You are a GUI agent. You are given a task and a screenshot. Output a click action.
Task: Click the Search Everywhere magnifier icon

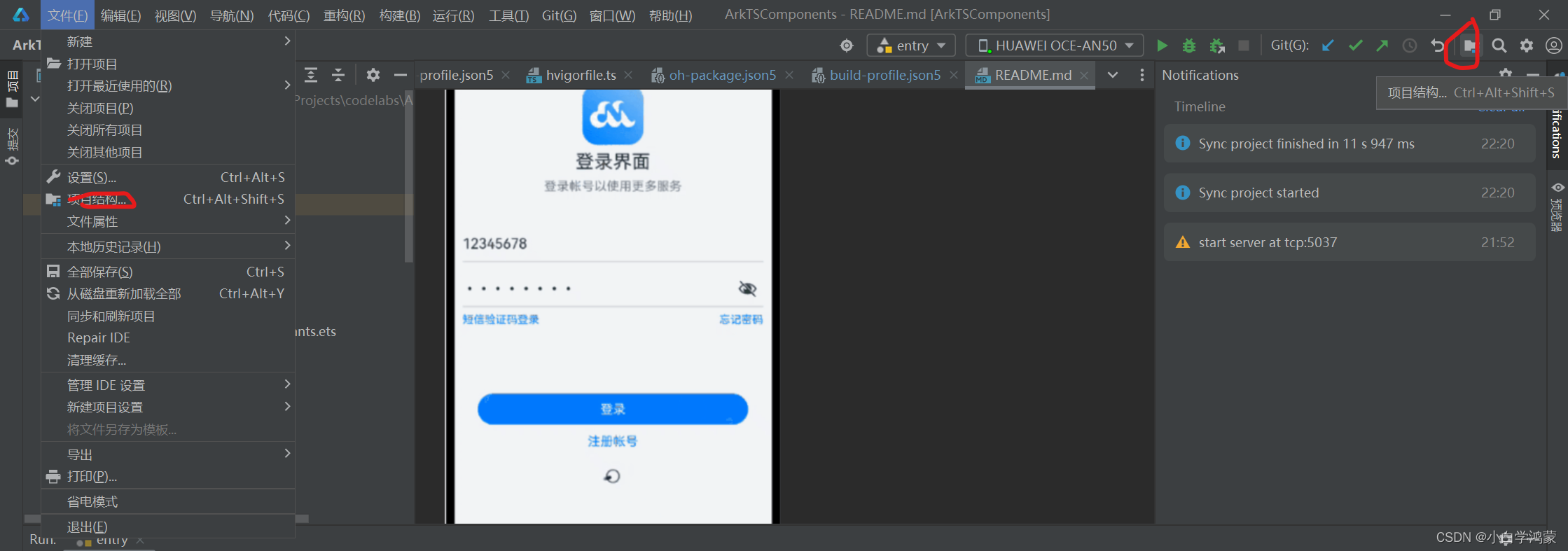coord(1499,46)
